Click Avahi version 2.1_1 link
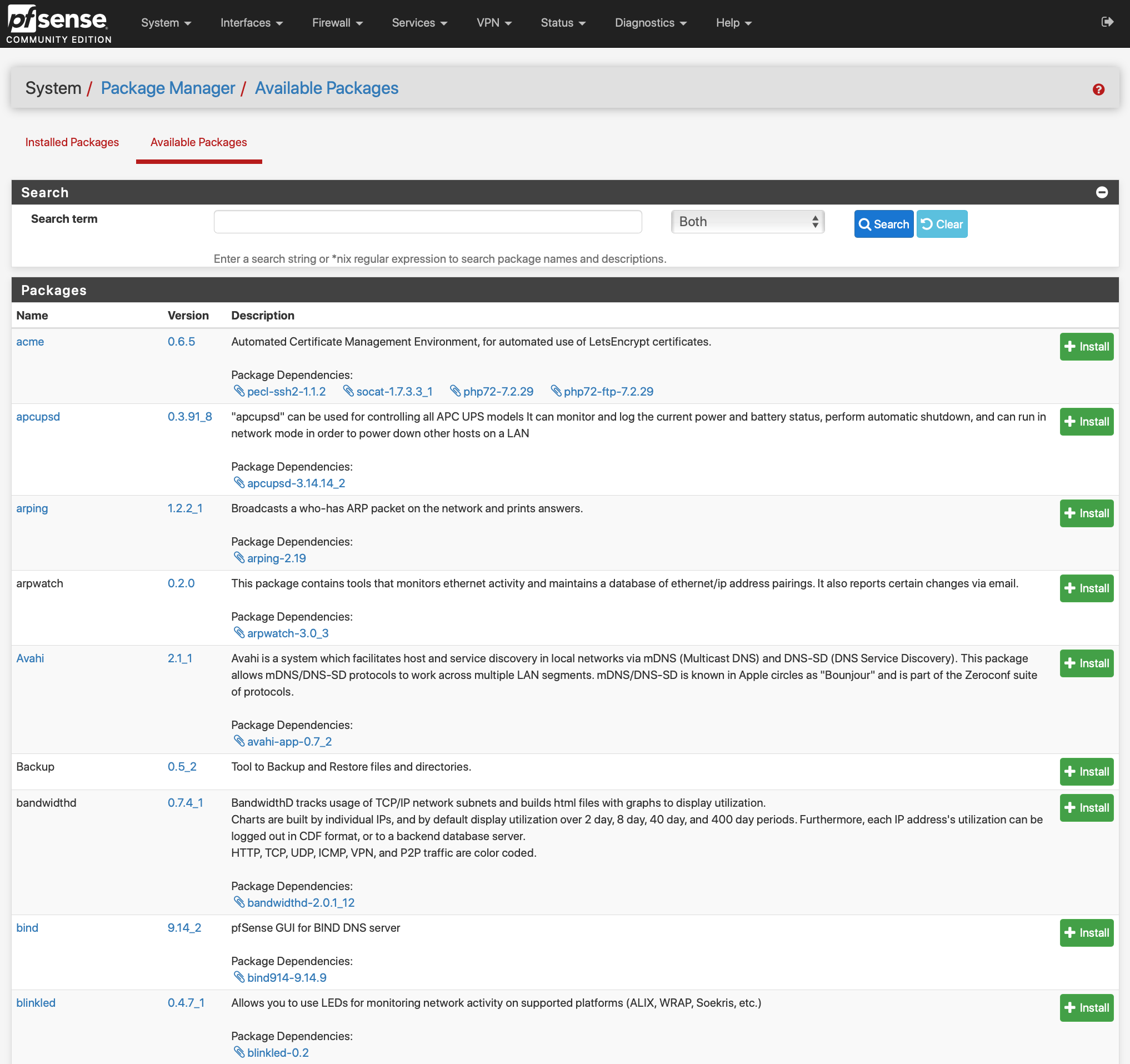 (x=179, y=658)
